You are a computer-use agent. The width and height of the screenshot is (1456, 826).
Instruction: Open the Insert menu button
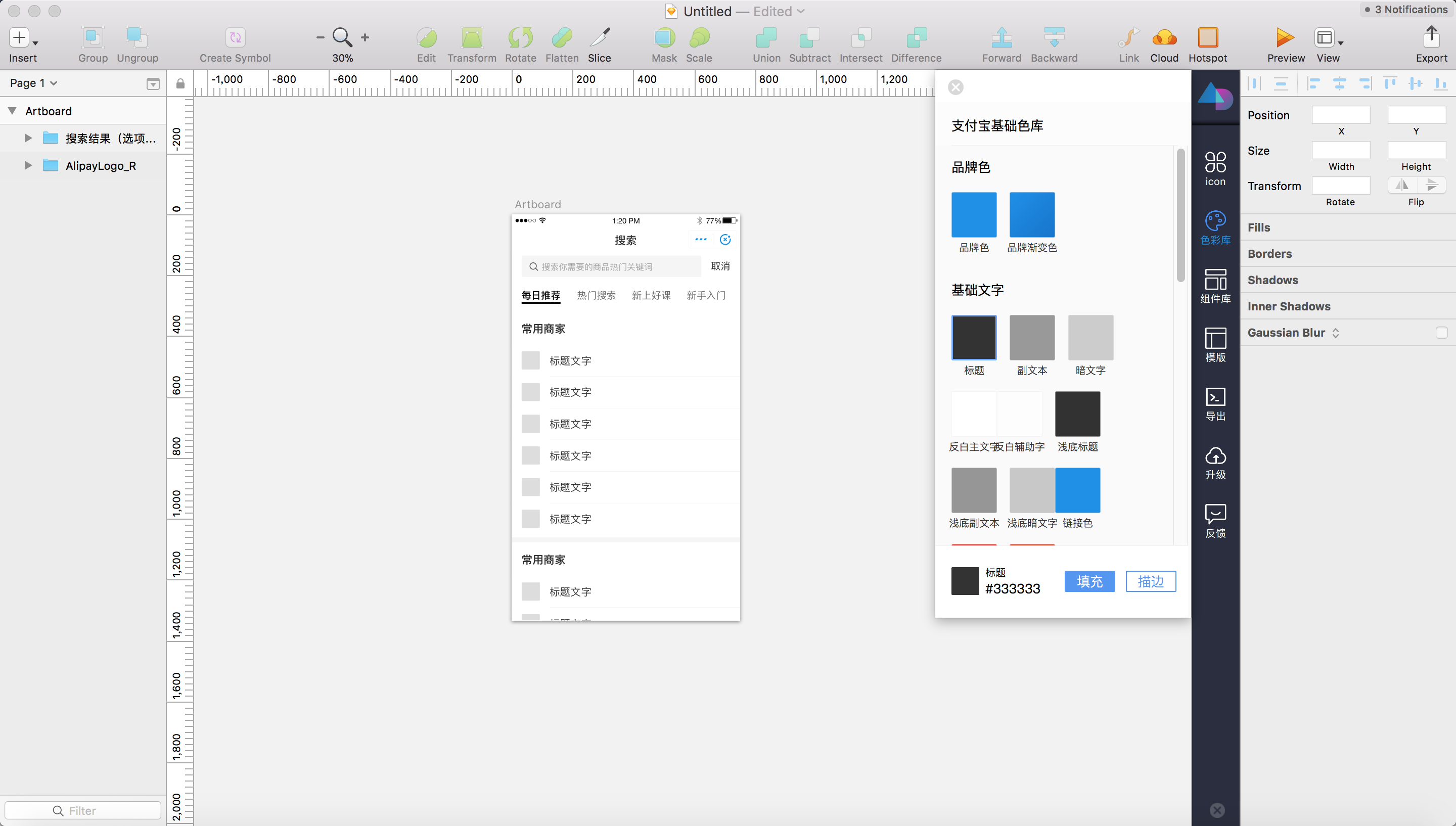23,38
